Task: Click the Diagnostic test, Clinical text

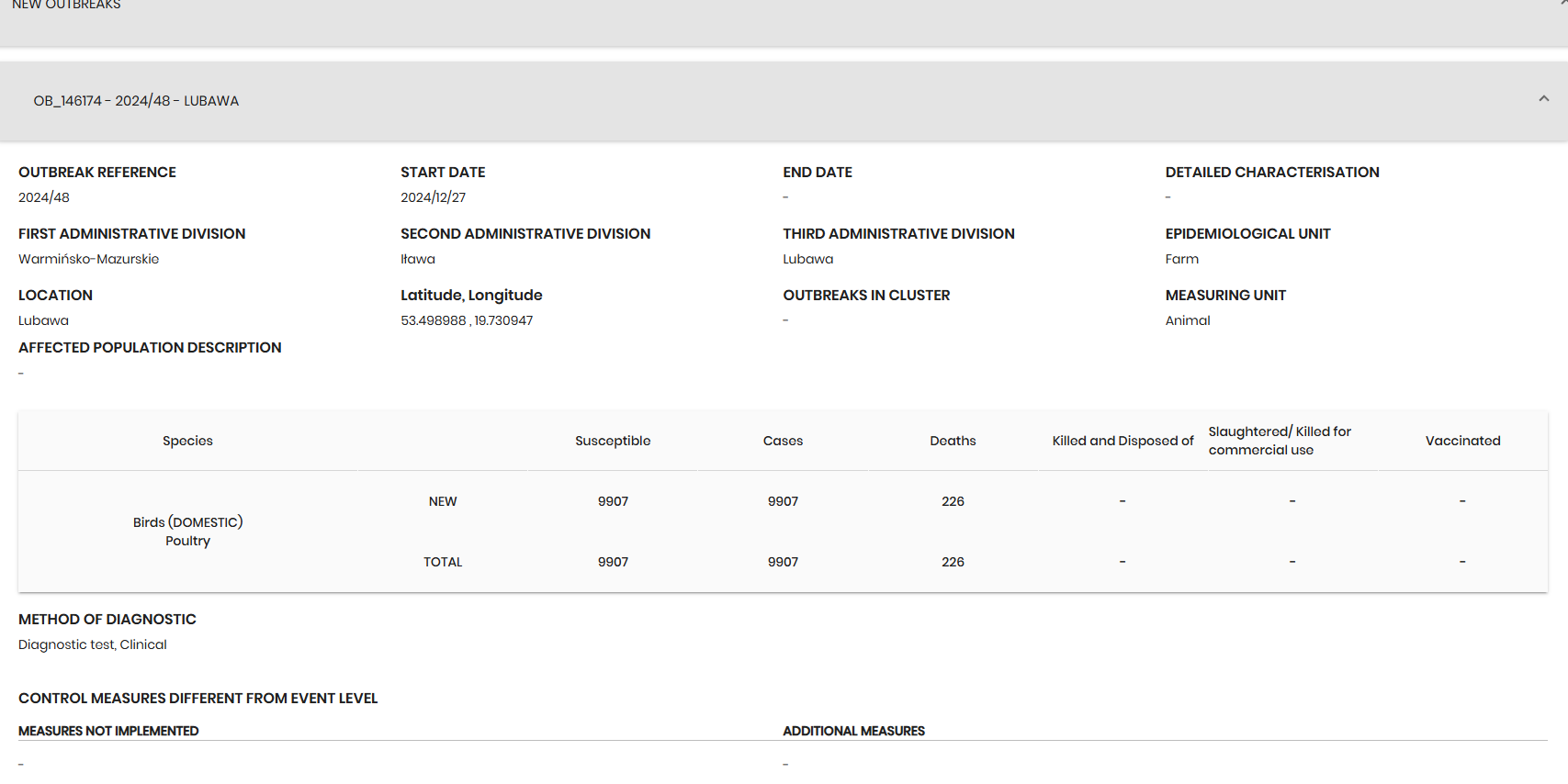Action: (x=93, y=644)
